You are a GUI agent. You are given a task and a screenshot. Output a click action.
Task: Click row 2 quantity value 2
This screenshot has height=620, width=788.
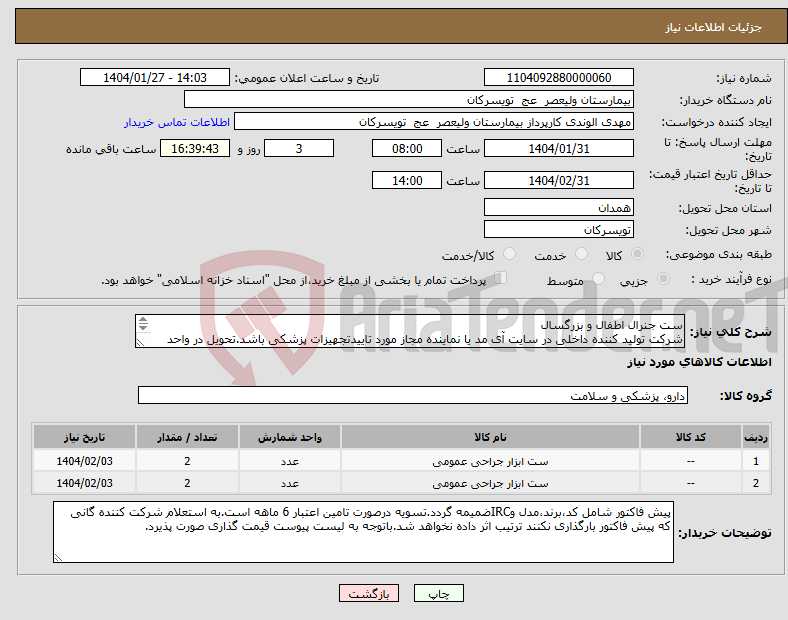pos(187,483)
